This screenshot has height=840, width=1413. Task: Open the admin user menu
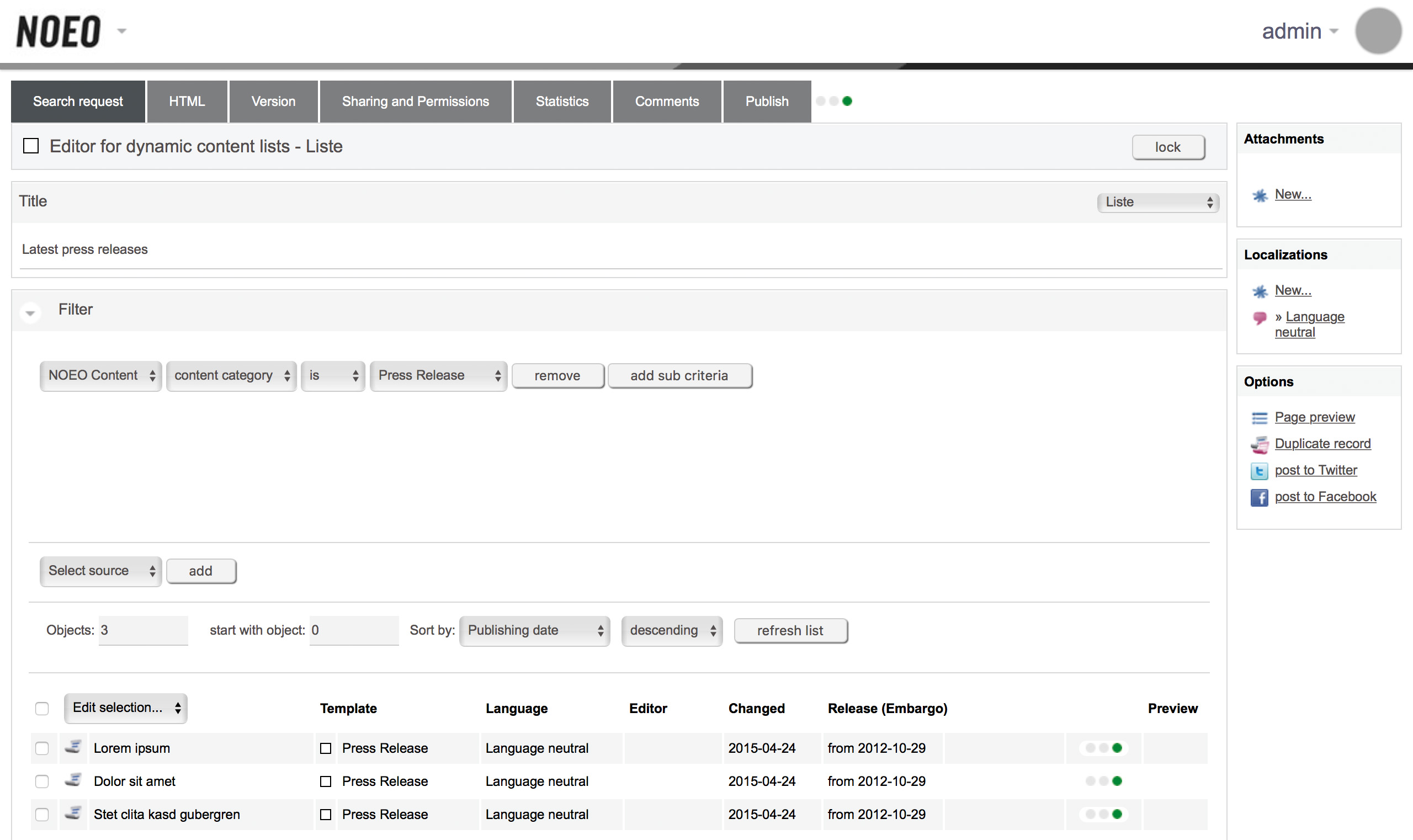click(1300, 31)
